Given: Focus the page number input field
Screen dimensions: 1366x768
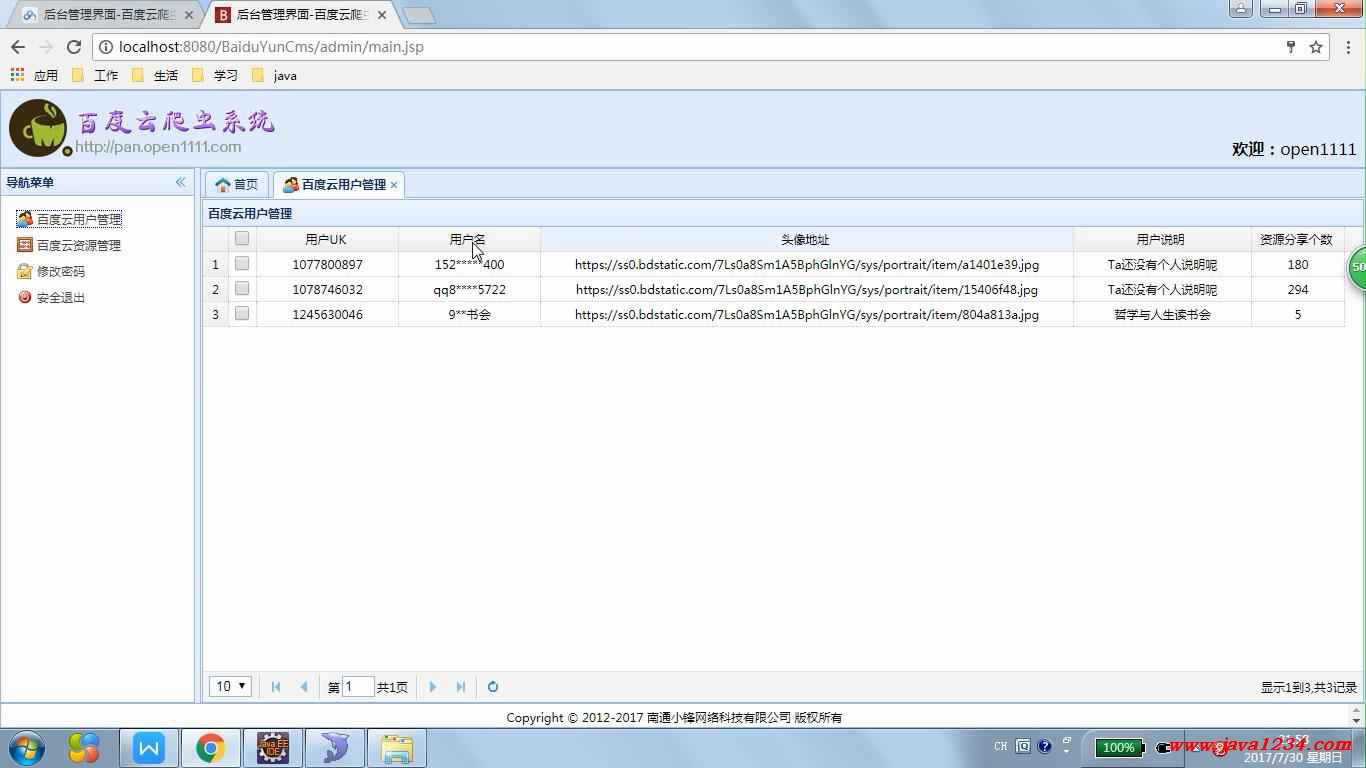Looking at the screenshot, I should 358,687.
